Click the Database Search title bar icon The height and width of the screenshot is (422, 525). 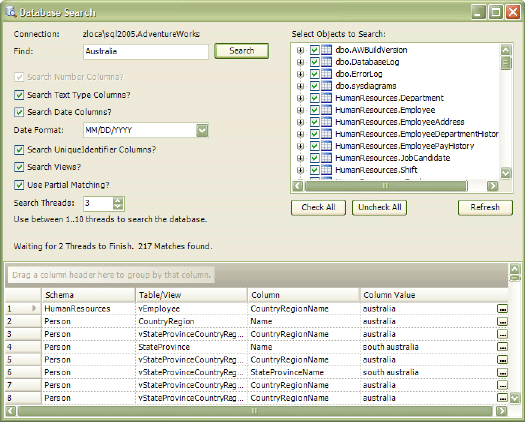pos(11,12)
